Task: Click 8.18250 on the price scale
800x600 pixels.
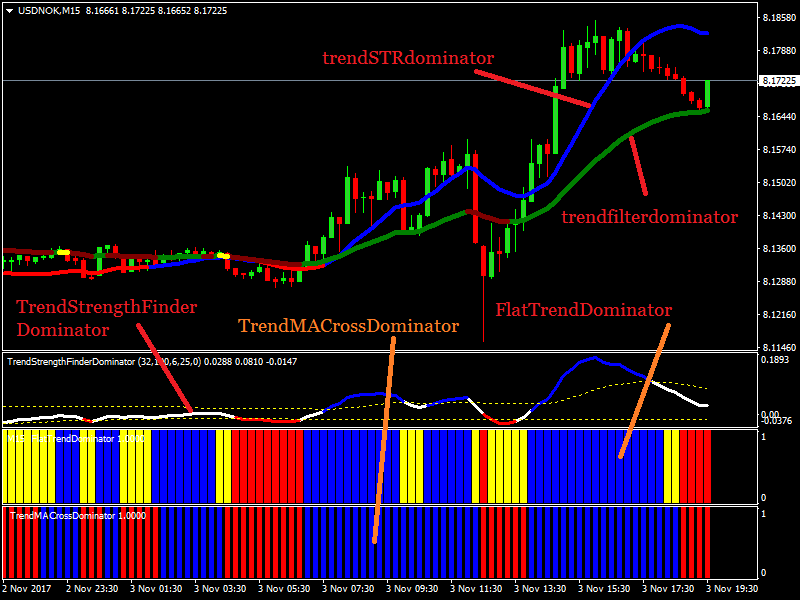Action: tap(778, 18)
